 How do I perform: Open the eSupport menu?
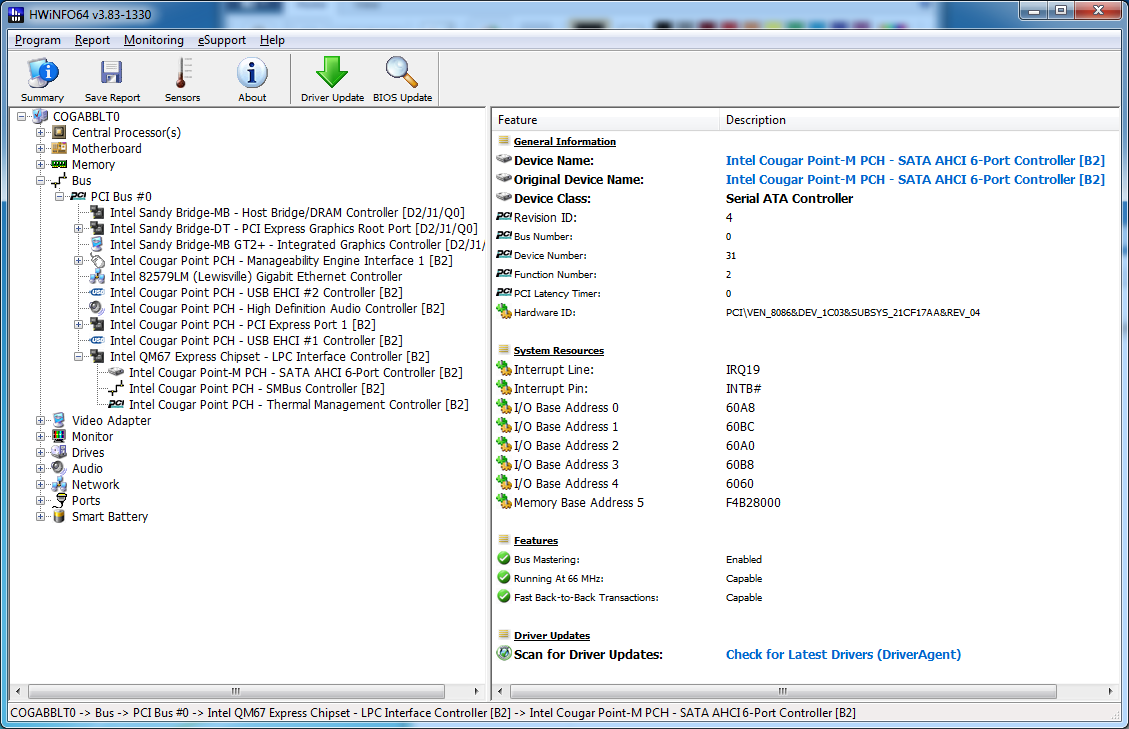pos(222,40)
